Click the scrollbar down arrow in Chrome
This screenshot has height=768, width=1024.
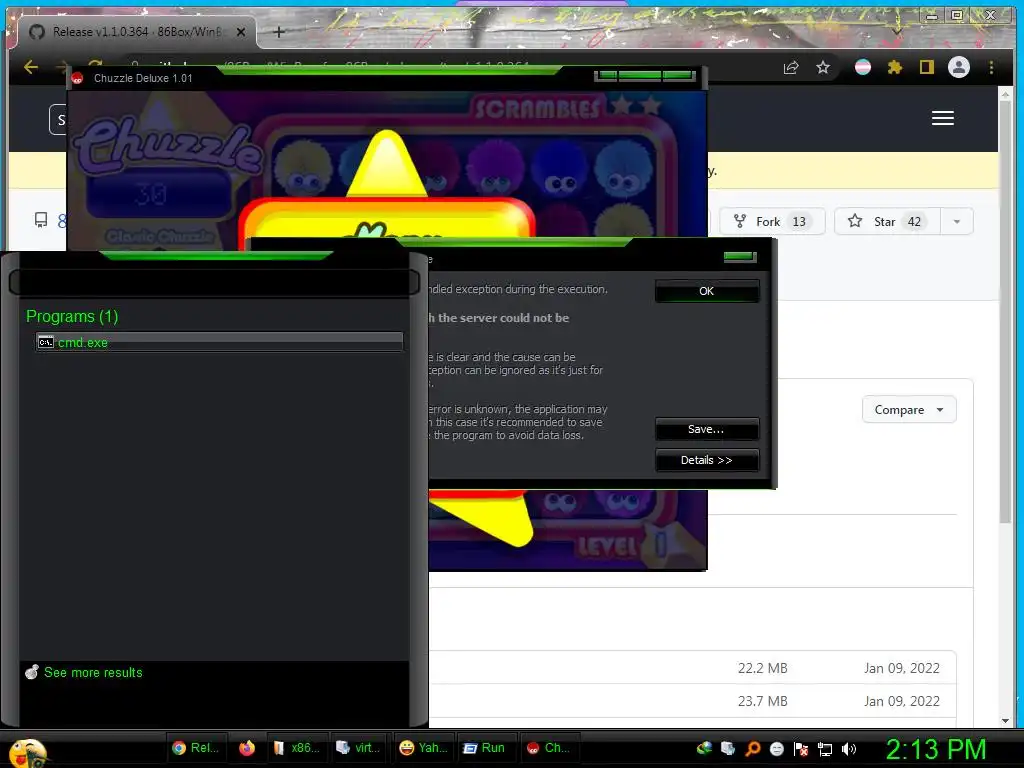pos(1005,721)
